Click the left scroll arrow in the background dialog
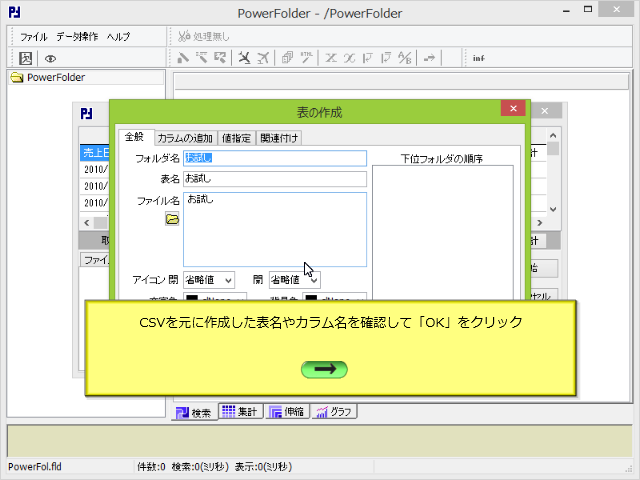Viewport: 640px width, 480px height. [x=87, y=223]
